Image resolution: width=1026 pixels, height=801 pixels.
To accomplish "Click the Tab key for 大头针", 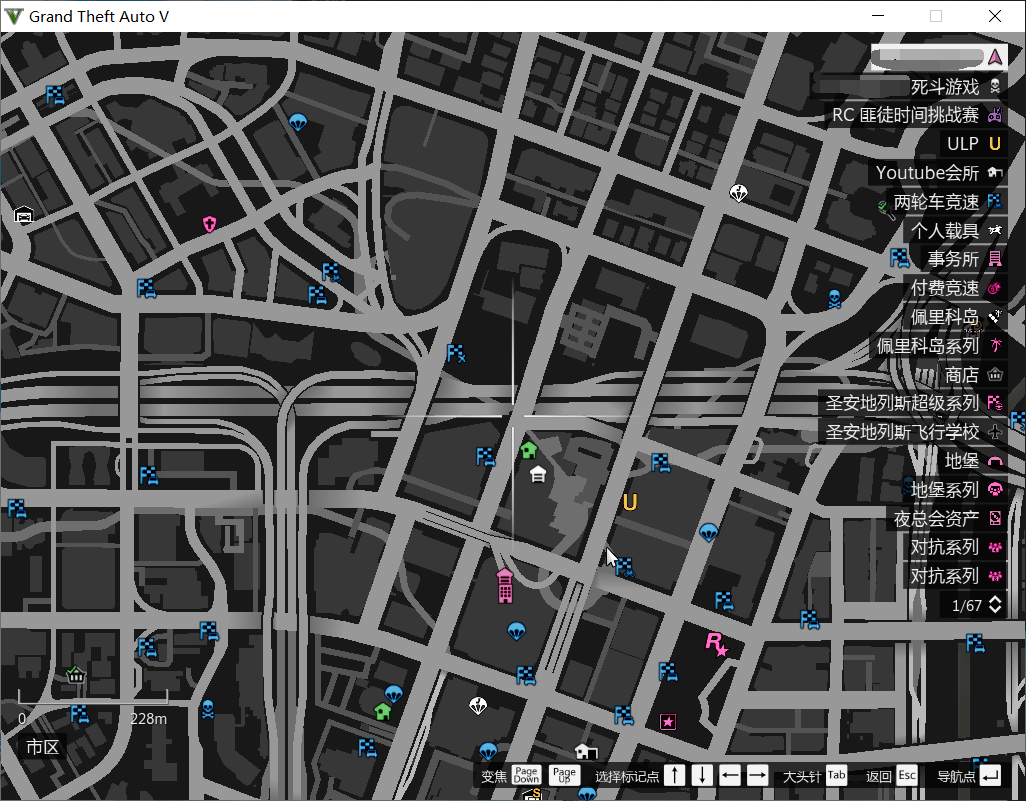I will (836, 775).
